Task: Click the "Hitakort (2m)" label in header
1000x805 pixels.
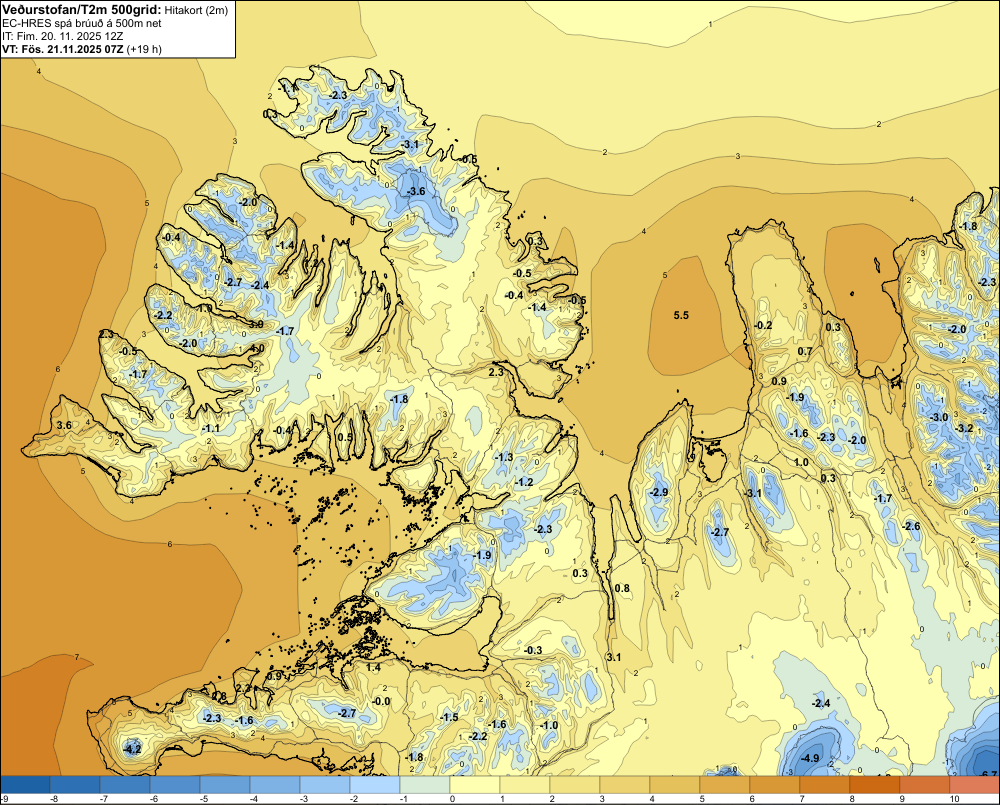Action: pyautogui.click(x=196, y=10)
